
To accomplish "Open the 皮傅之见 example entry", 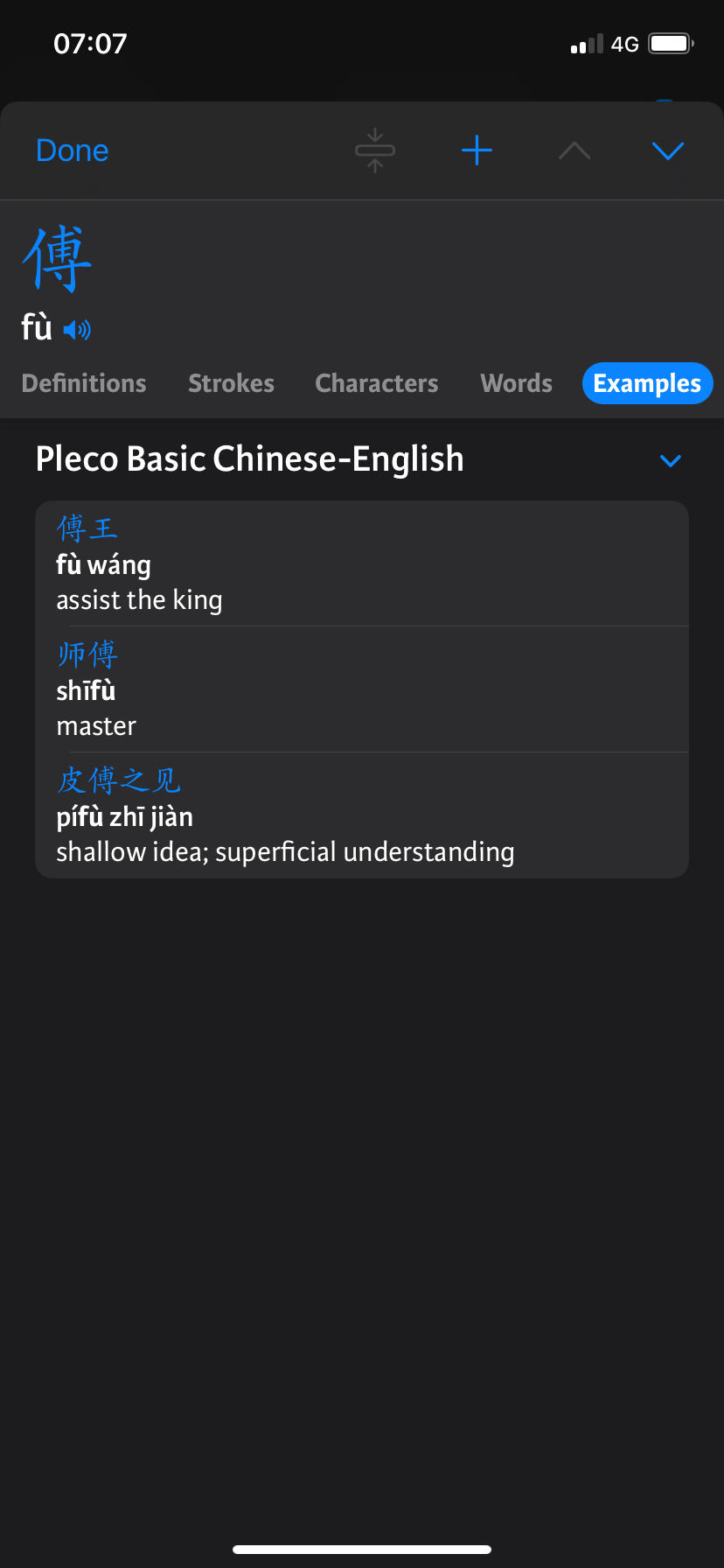I will pyautogui.click(x=362, y=815).
